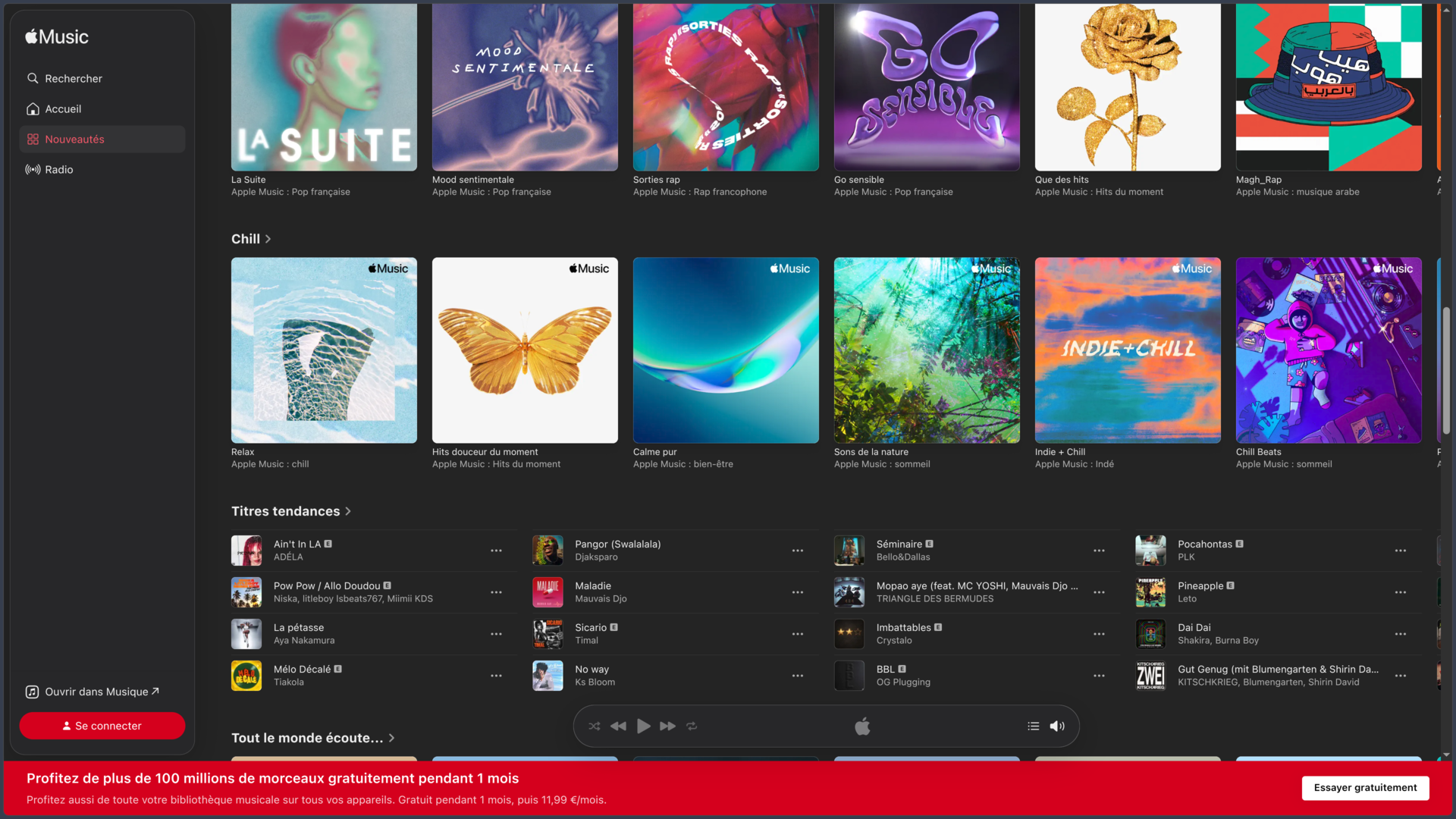Open Mood sentimentale playlist cover
This screenshot has width=1456, height=819.
(x=525, y=87)
